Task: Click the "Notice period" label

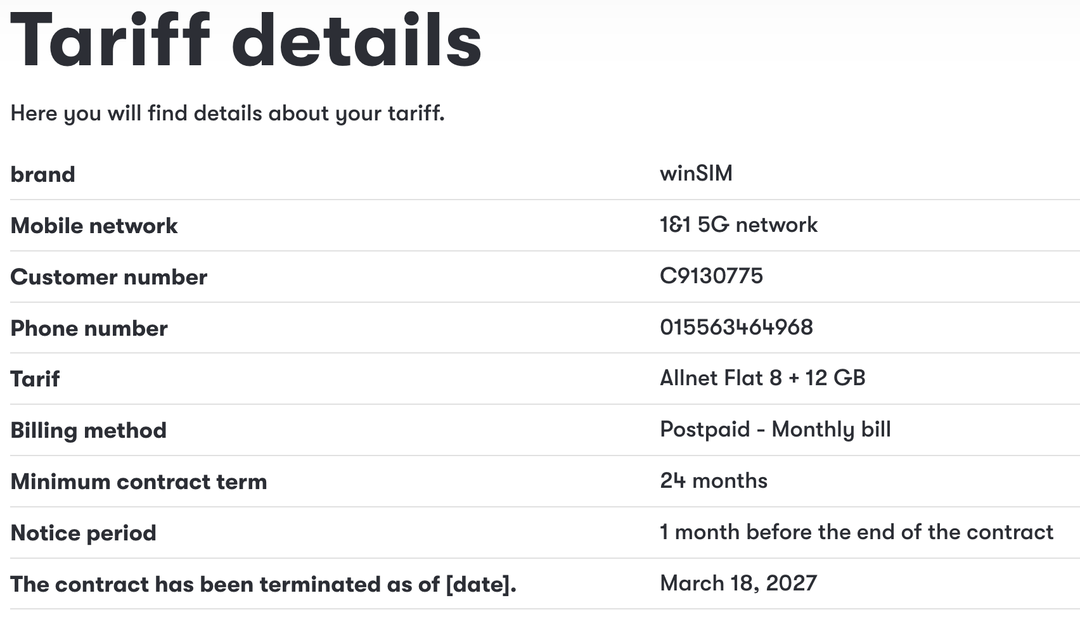Action: coord(83,533)
